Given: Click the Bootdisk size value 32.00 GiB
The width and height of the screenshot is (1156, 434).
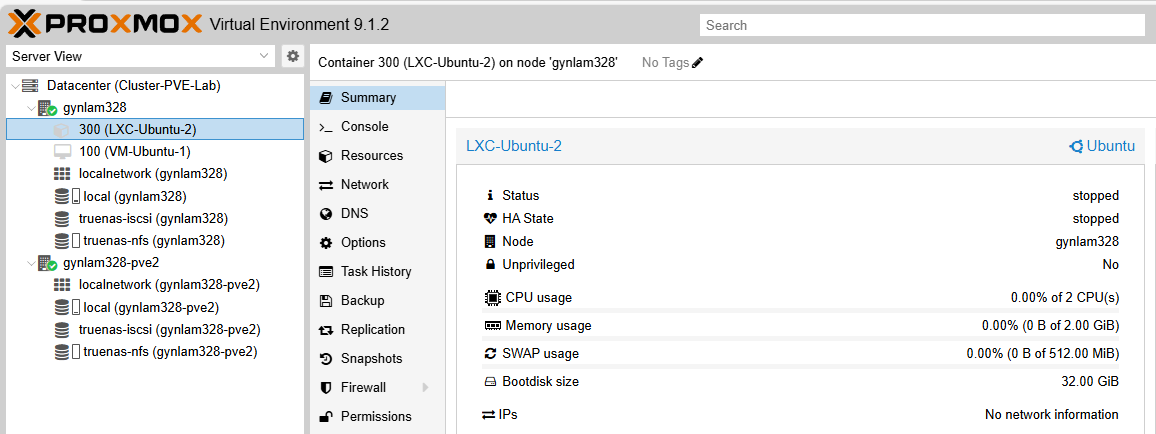Looking at the screenshot, I should coord(1090,382).
